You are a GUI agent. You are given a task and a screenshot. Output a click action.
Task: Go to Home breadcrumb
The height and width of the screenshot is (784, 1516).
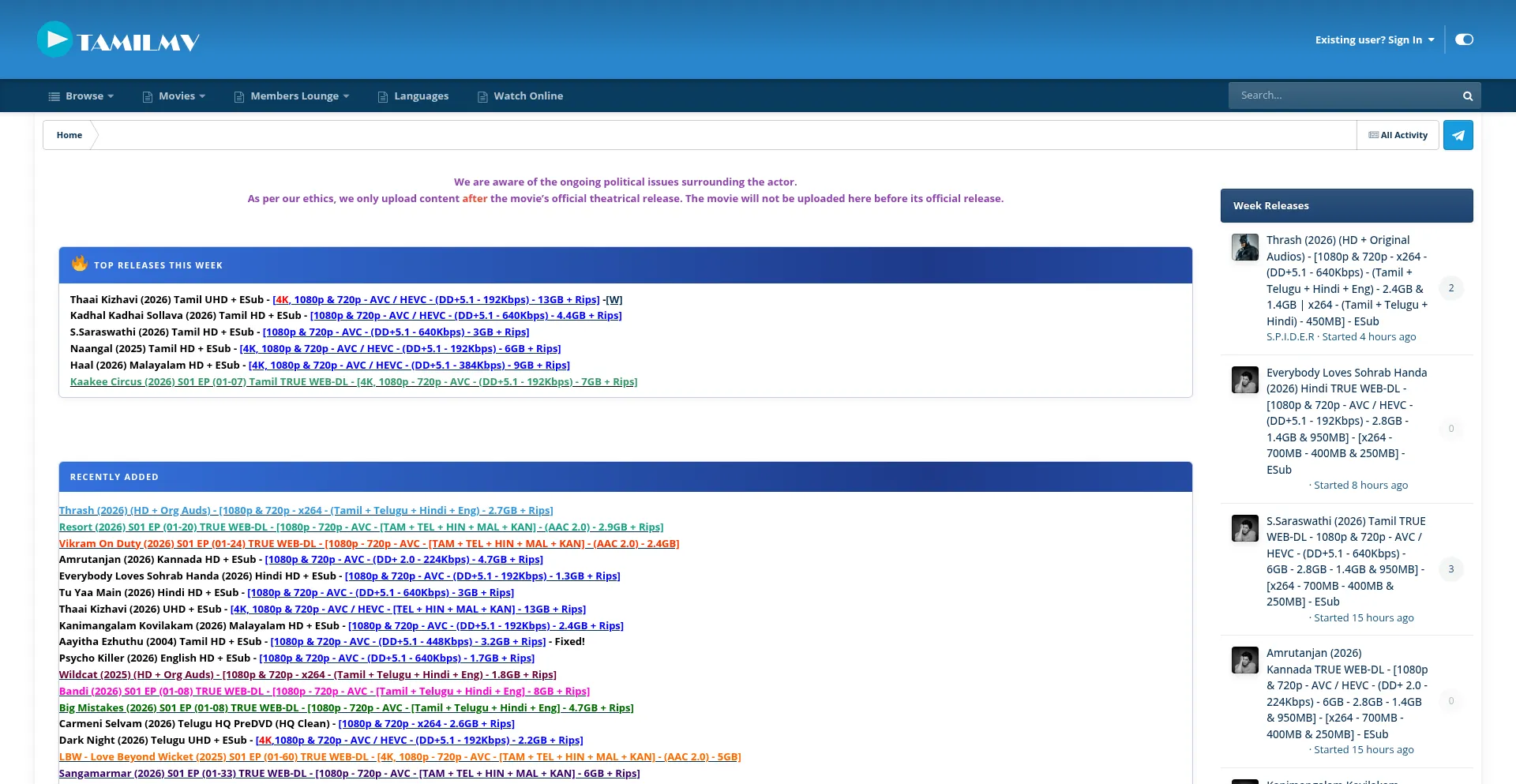click(69, 135)
